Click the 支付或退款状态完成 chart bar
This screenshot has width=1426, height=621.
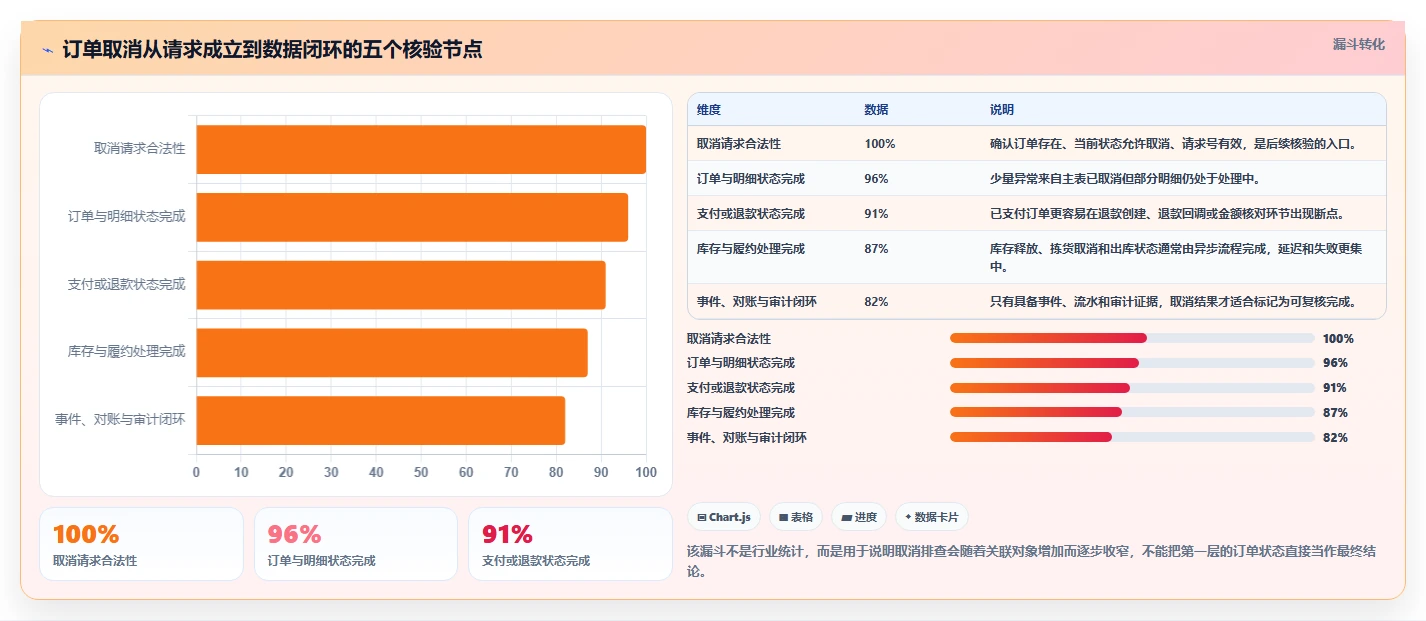pos(401,285)
